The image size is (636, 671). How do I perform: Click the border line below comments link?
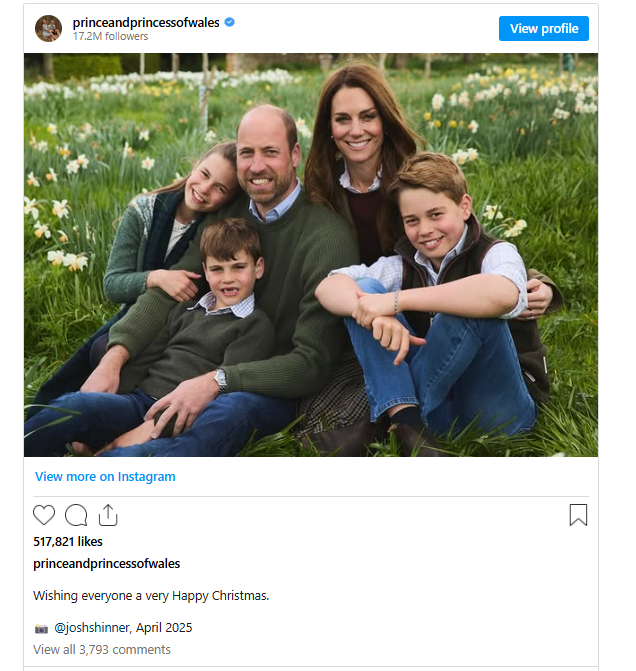[311, 666]
